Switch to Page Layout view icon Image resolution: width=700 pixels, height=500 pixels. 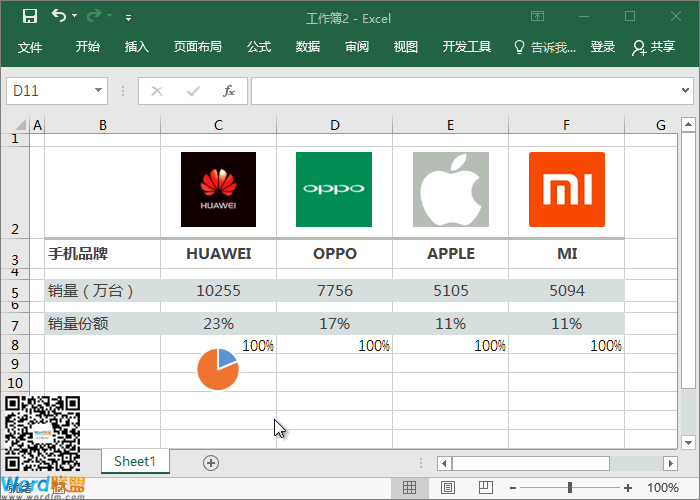[448, 488]
